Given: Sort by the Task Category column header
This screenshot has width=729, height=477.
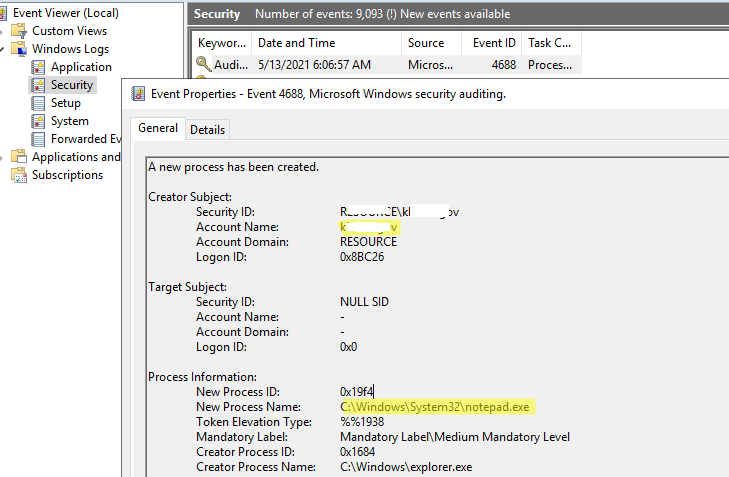Looking at the screenshot, I should coord(551,43).
